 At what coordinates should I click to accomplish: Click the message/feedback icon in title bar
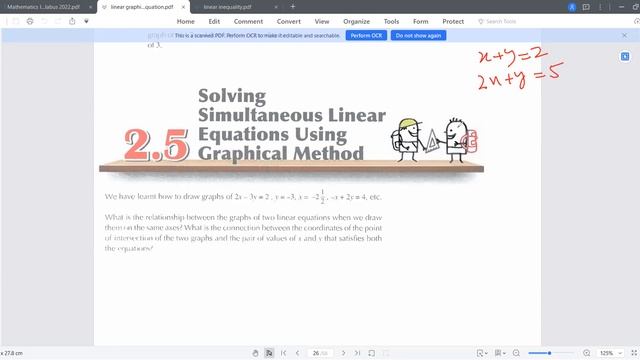click(x=586, y=7)
